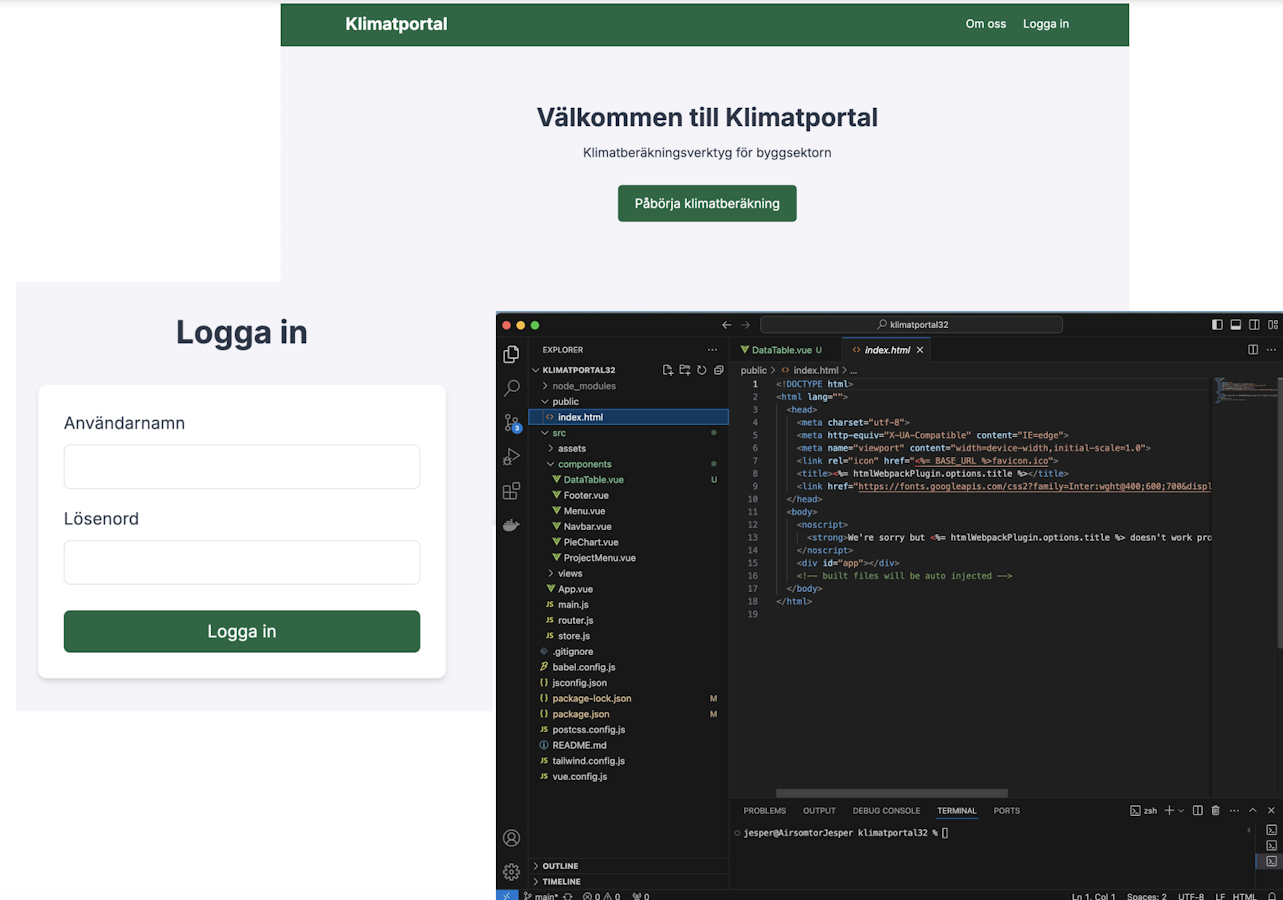
Task: Toggle bottom panel visibility
Action: click(1236, 325)
